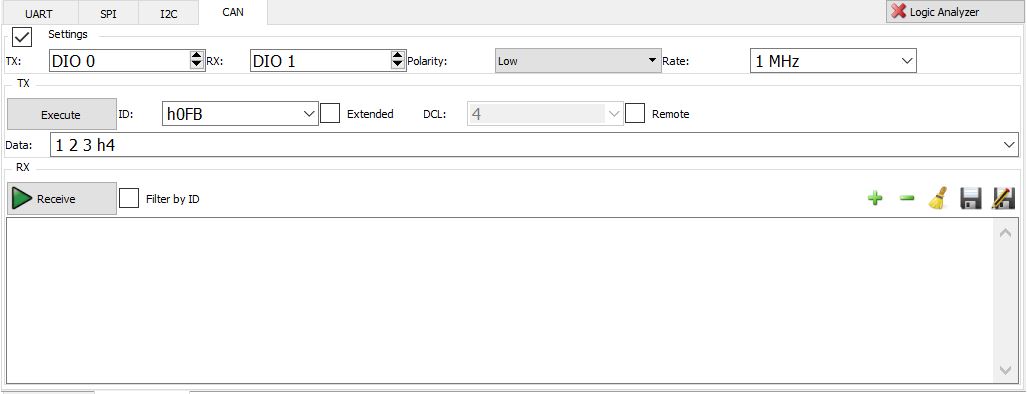Select the CAN tab
Screen dimensions: 1027x394
(x=233, y=12)
